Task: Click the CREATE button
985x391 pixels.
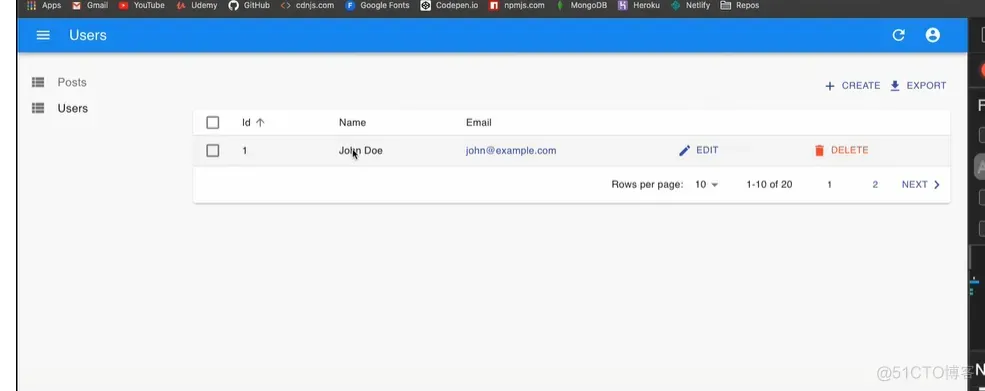Action: 852,85
